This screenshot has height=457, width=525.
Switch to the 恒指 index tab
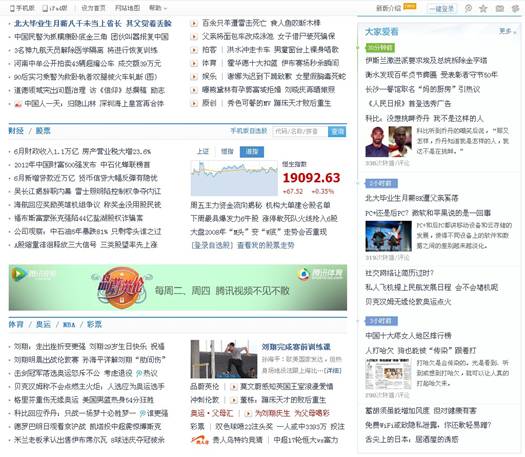pos(227,152)
